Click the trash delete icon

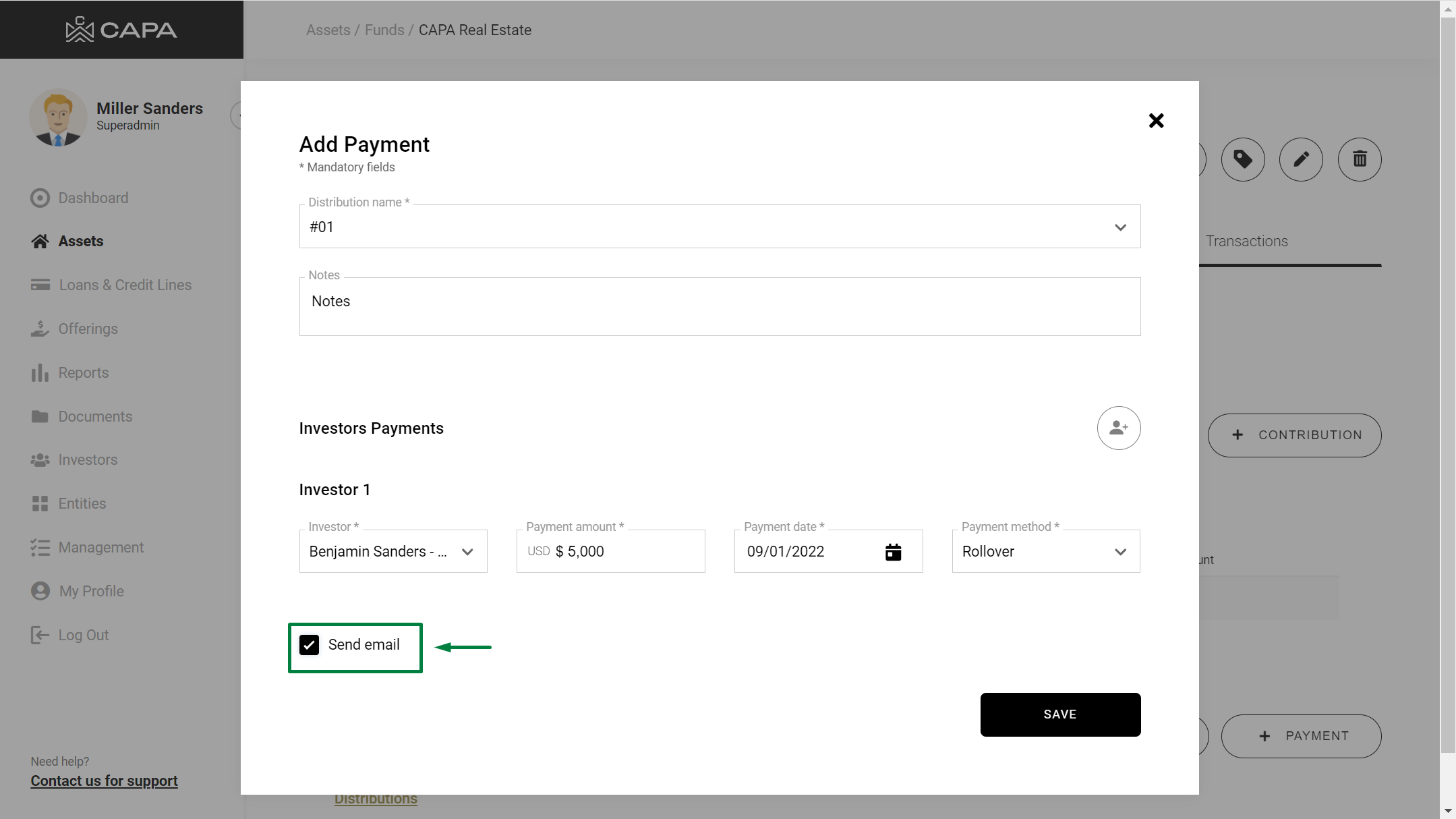click(1360, 159)
